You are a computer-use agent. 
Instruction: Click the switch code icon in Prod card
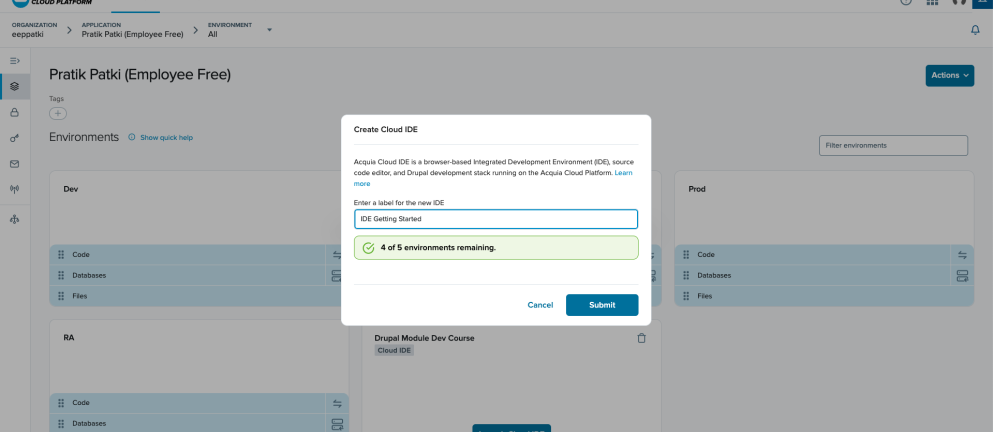(963, 255)
